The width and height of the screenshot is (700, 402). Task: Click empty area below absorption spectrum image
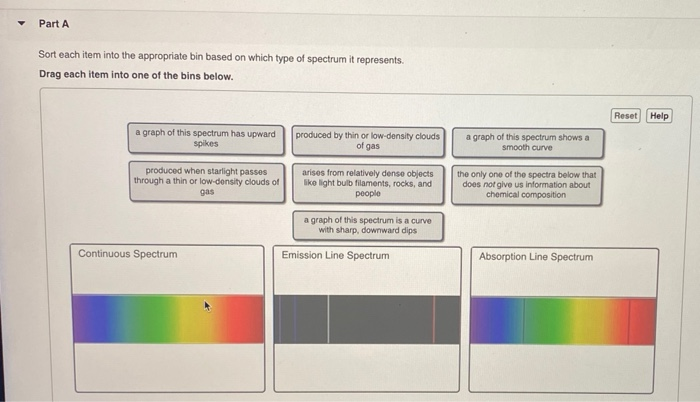562,368
